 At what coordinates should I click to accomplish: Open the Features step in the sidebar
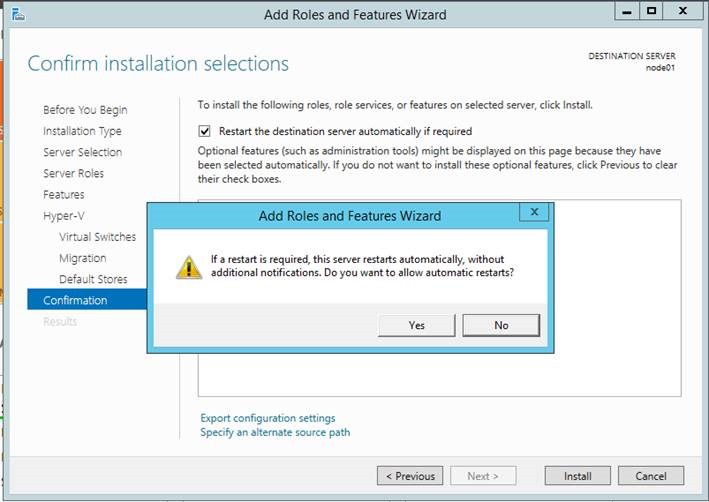tap(63, 194)
